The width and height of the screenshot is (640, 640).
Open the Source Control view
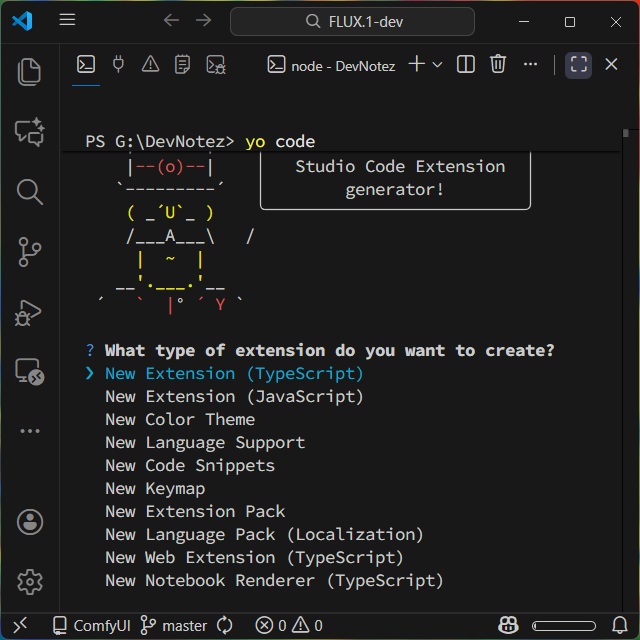(30, 251)
